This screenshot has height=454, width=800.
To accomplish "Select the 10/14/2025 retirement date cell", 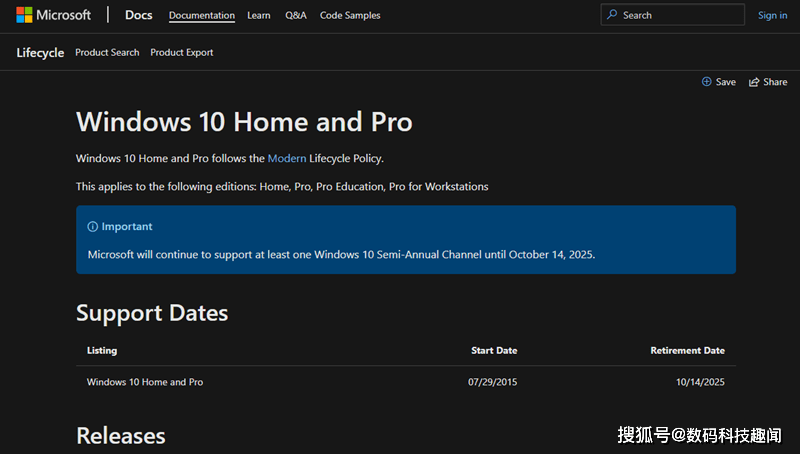I will click(700, 382).
